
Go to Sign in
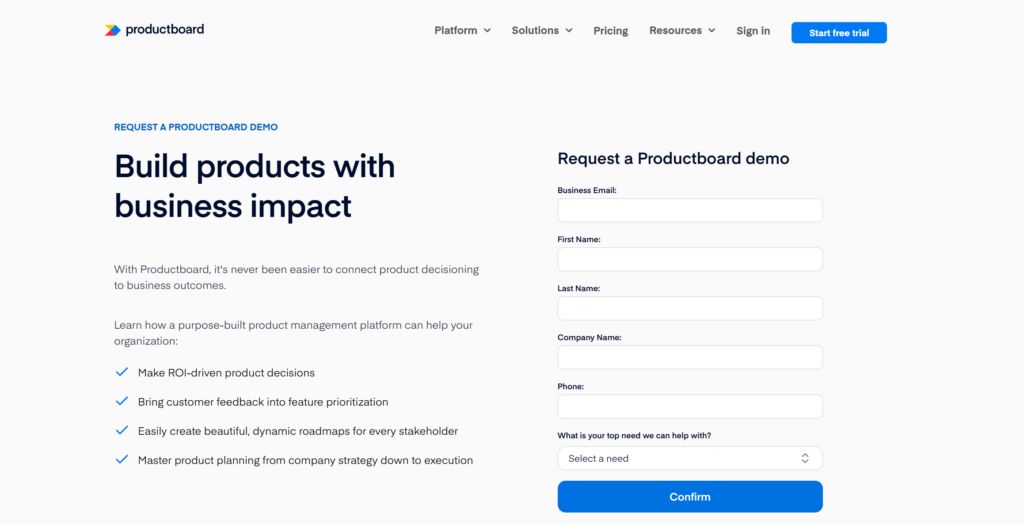(753, 31)
